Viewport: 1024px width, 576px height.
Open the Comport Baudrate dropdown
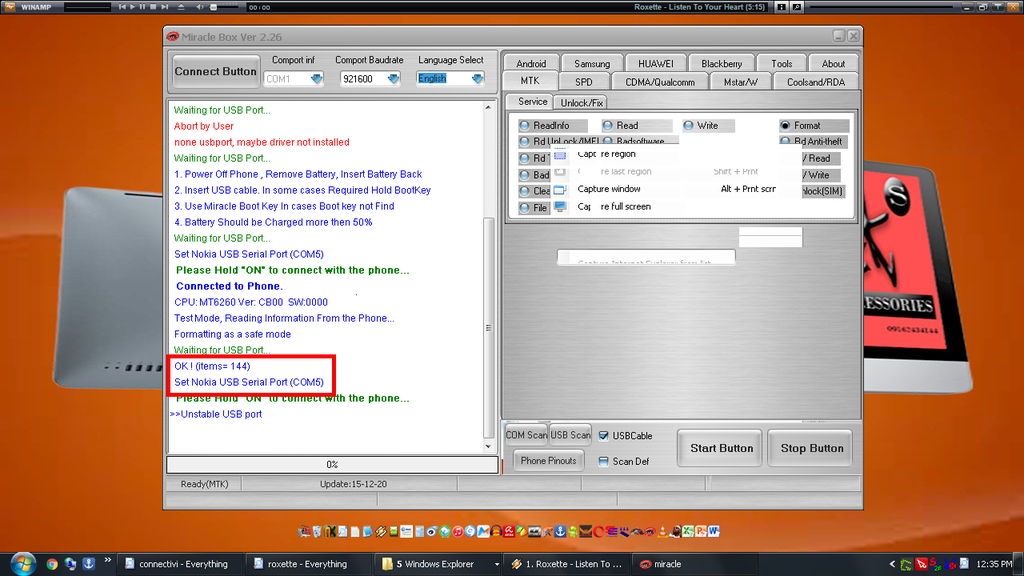coord(396,79)
